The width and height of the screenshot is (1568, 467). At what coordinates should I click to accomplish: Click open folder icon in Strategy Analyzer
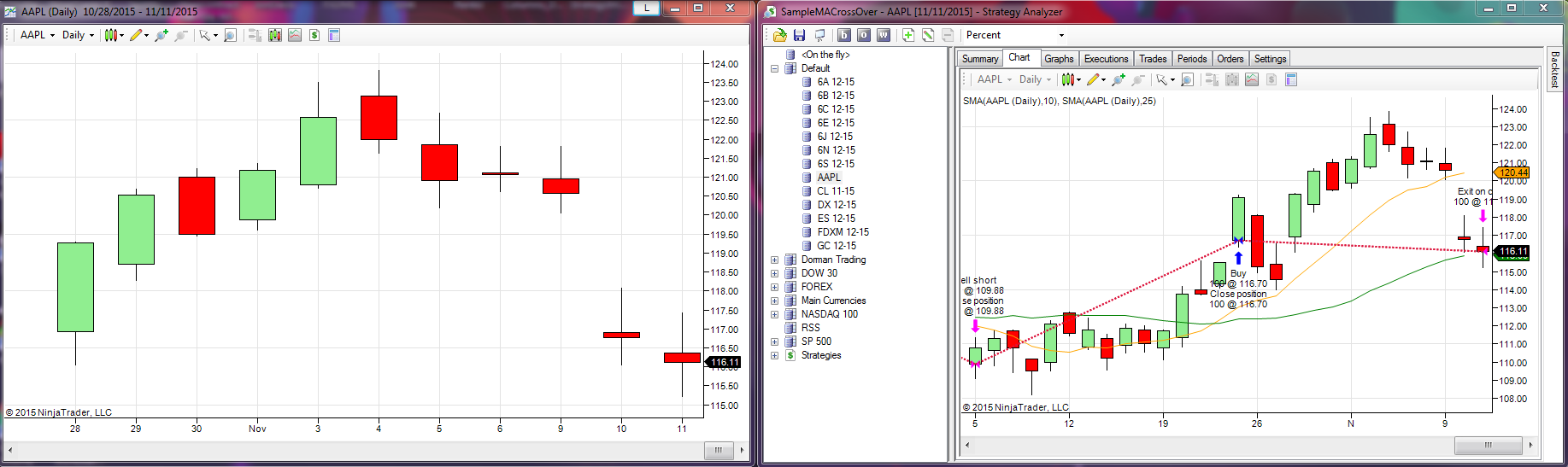click(x=779, y=35)
